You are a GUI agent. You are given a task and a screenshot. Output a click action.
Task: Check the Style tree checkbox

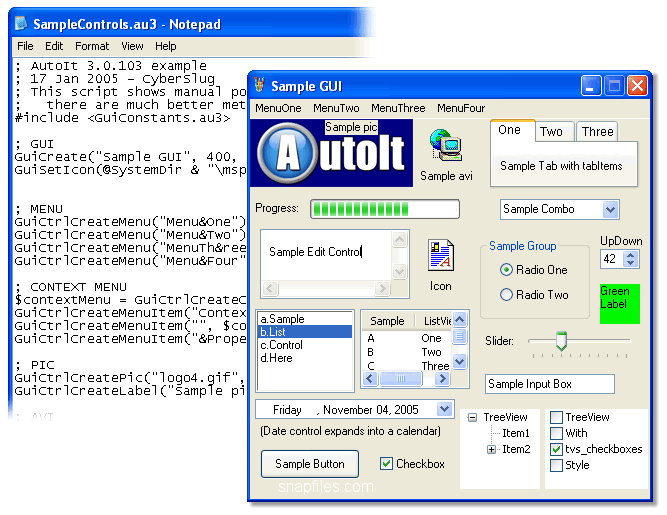(x=556, y=465)
